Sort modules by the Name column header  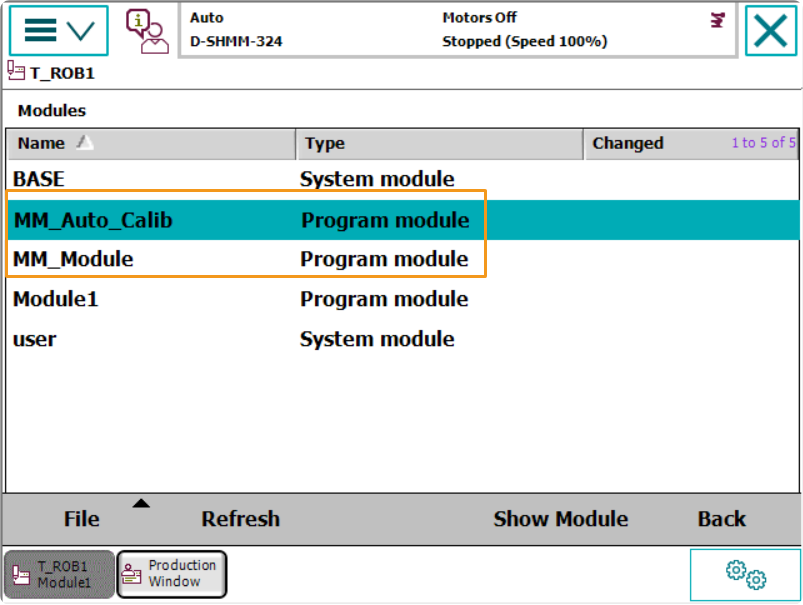pos(151,143)
